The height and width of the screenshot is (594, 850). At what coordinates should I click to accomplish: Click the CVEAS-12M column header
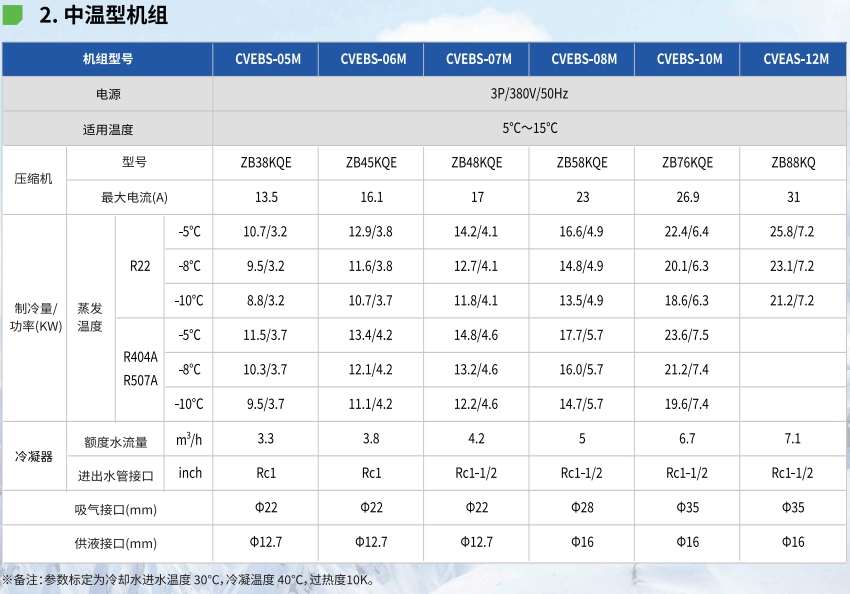[796, 59]
